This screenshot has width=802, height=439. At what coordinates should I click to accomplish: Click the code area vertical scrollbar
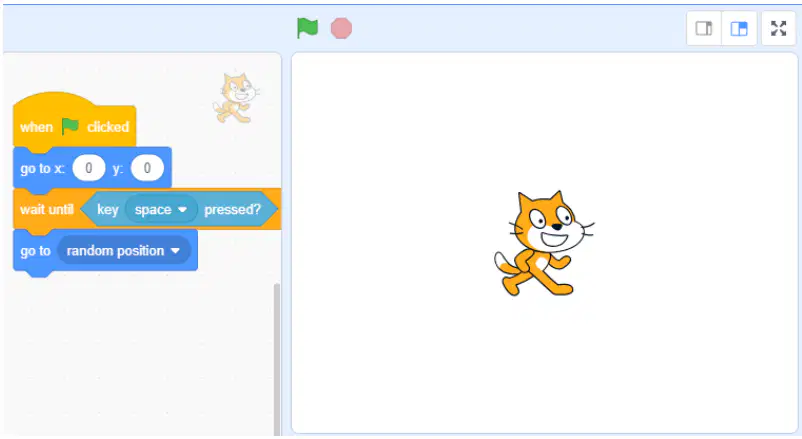click(x=277, y=358)
